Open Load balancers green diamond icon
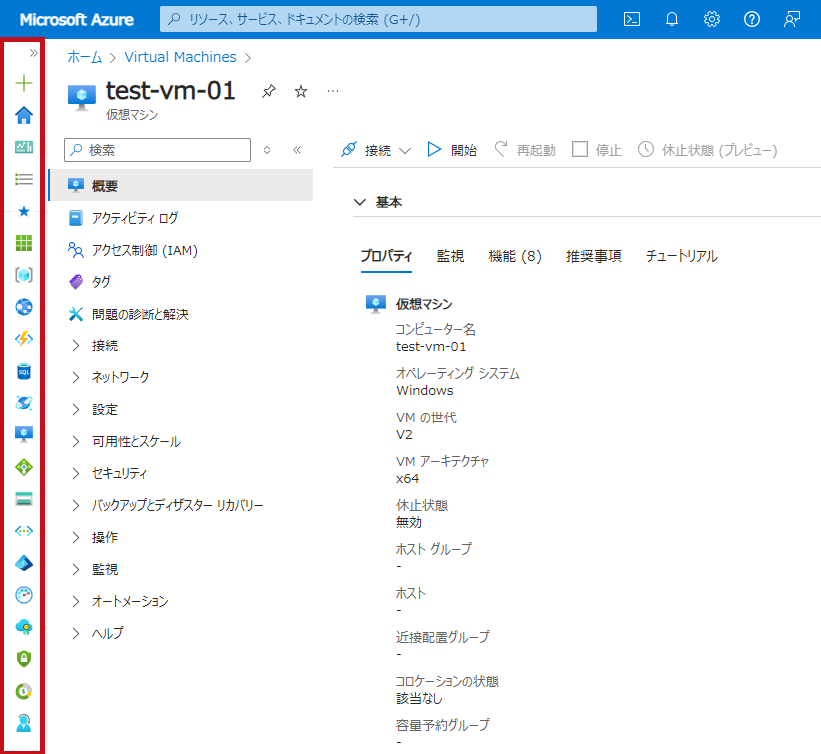 pos(24,467)
